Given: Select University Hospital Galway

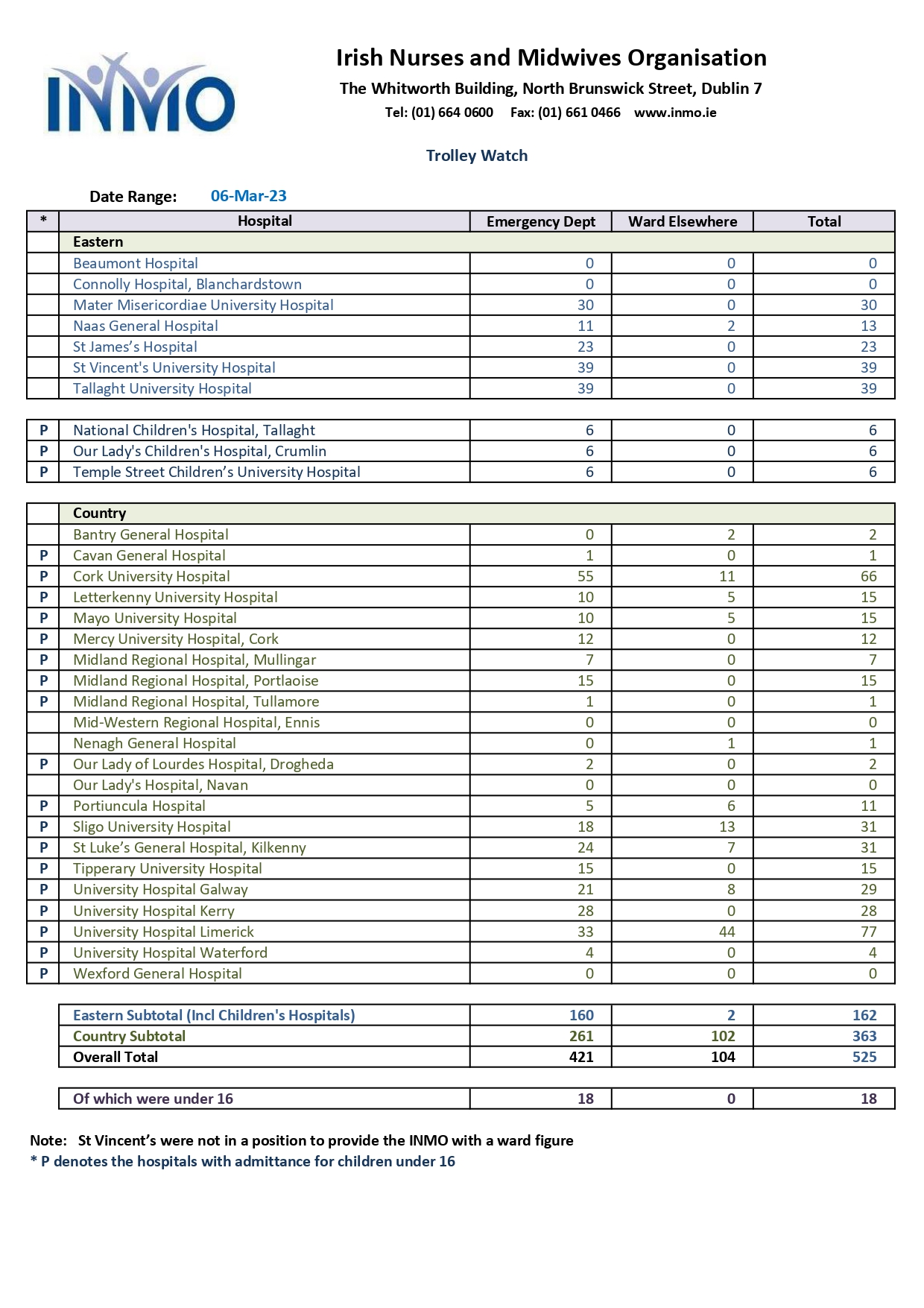Looking at the screenshot, I should 161,889.
